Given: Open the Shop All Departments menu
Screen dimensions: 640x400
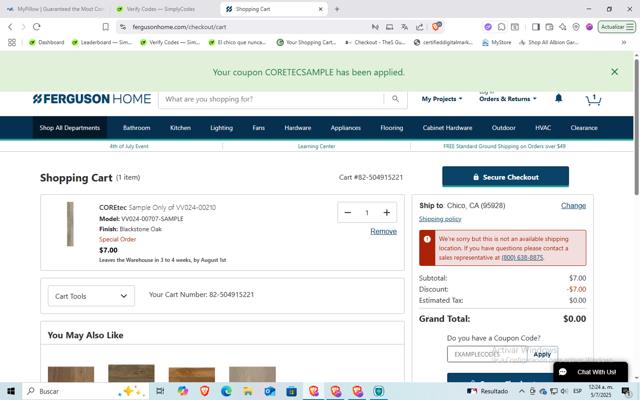Looking at the screenshot, I should click(x=70, y=128).
